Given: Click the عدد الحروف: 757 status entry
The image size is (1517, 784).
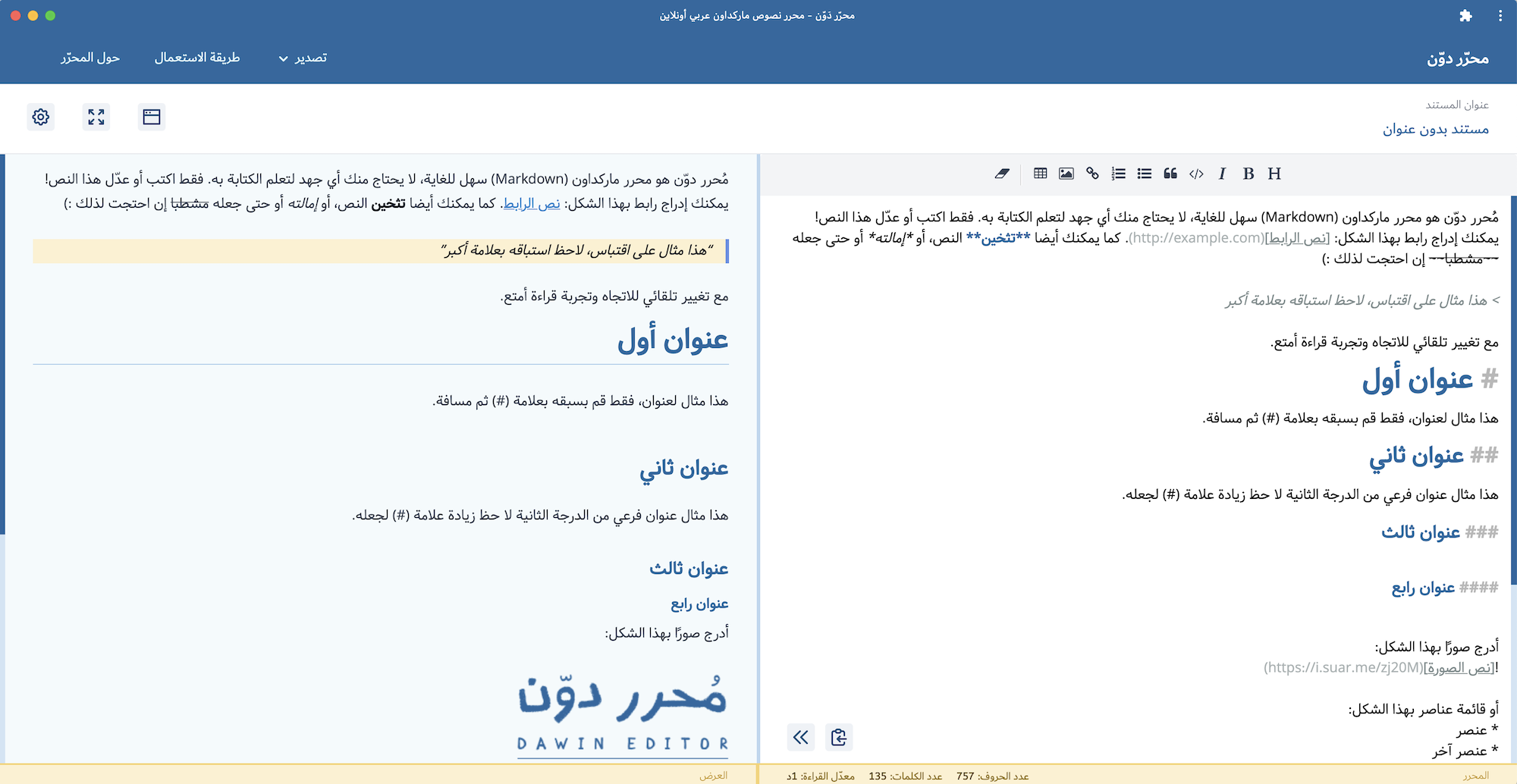Looking at the screenshot, I should coord(993,776).
